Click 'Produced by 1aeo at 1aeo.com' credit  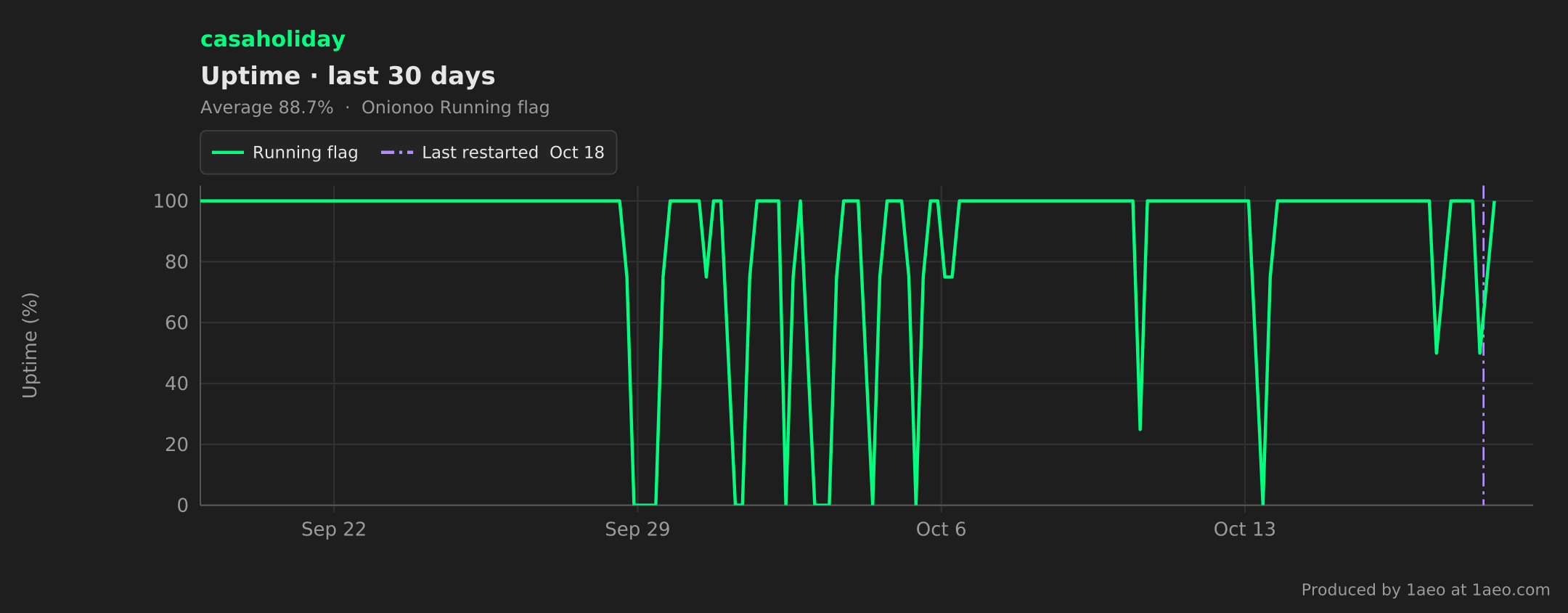1425,590
